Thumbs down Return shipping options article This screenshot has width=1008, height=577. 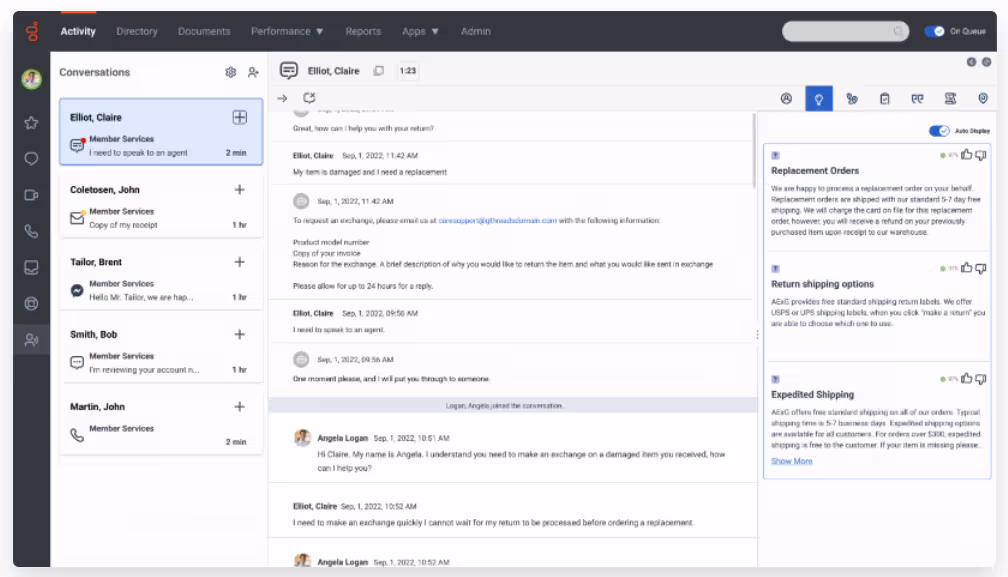click(x=981, y=269)
